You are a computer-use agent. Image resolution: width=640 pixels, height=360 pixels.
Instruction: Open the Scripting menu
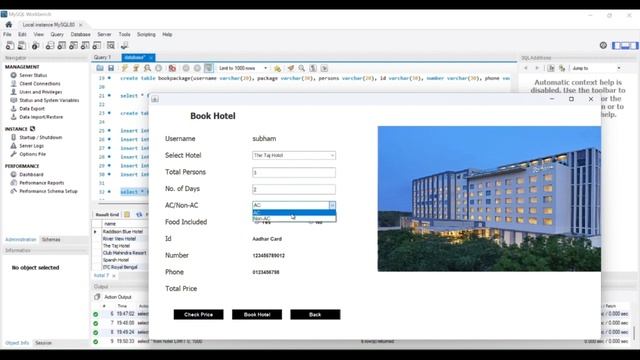(x=146, y=35)
